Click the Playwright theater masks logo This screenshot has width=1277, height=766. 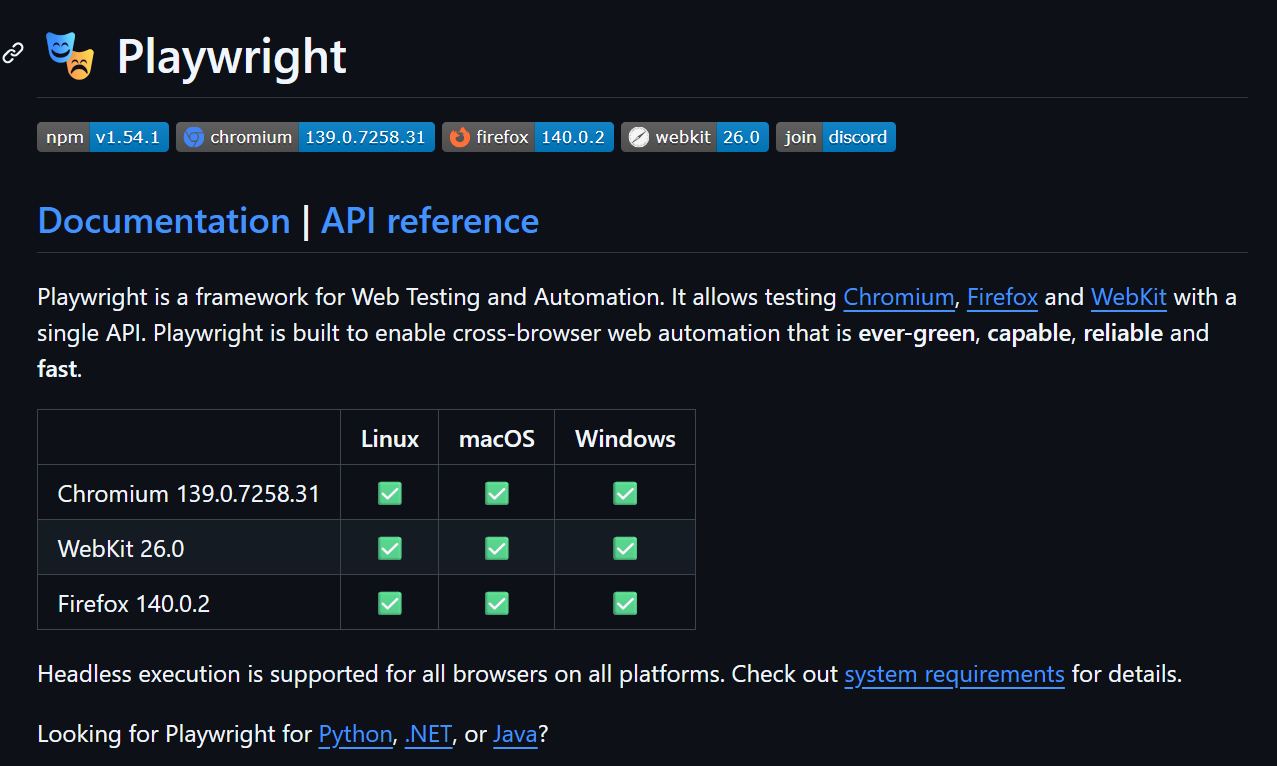70,56
